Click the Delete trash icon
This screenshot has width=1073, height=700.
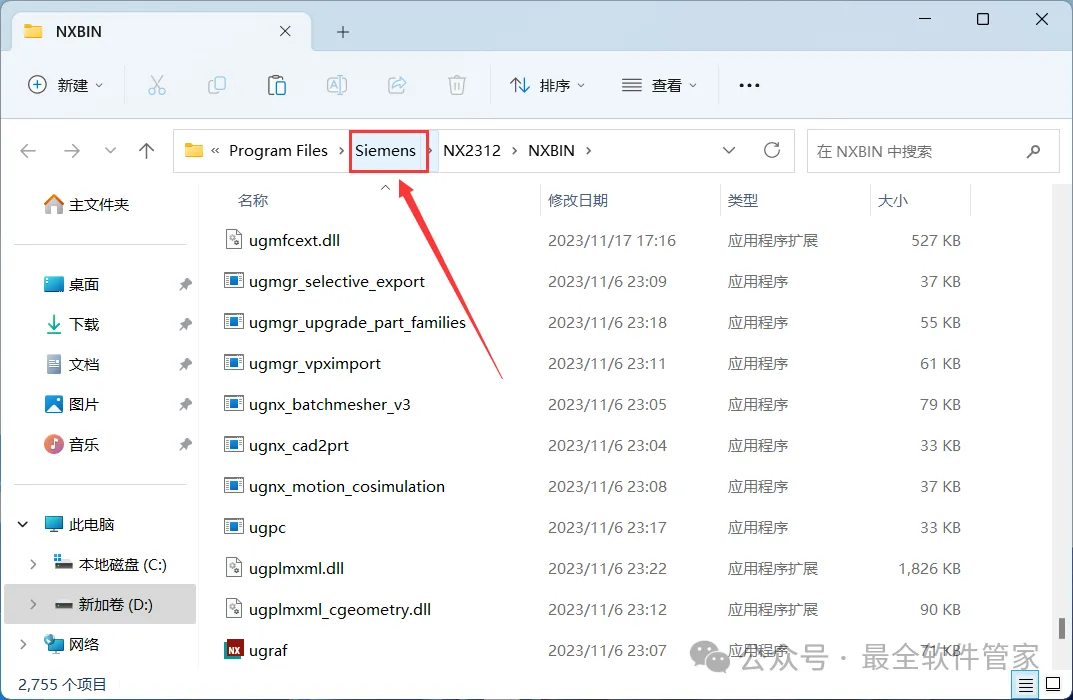(456, 86)
